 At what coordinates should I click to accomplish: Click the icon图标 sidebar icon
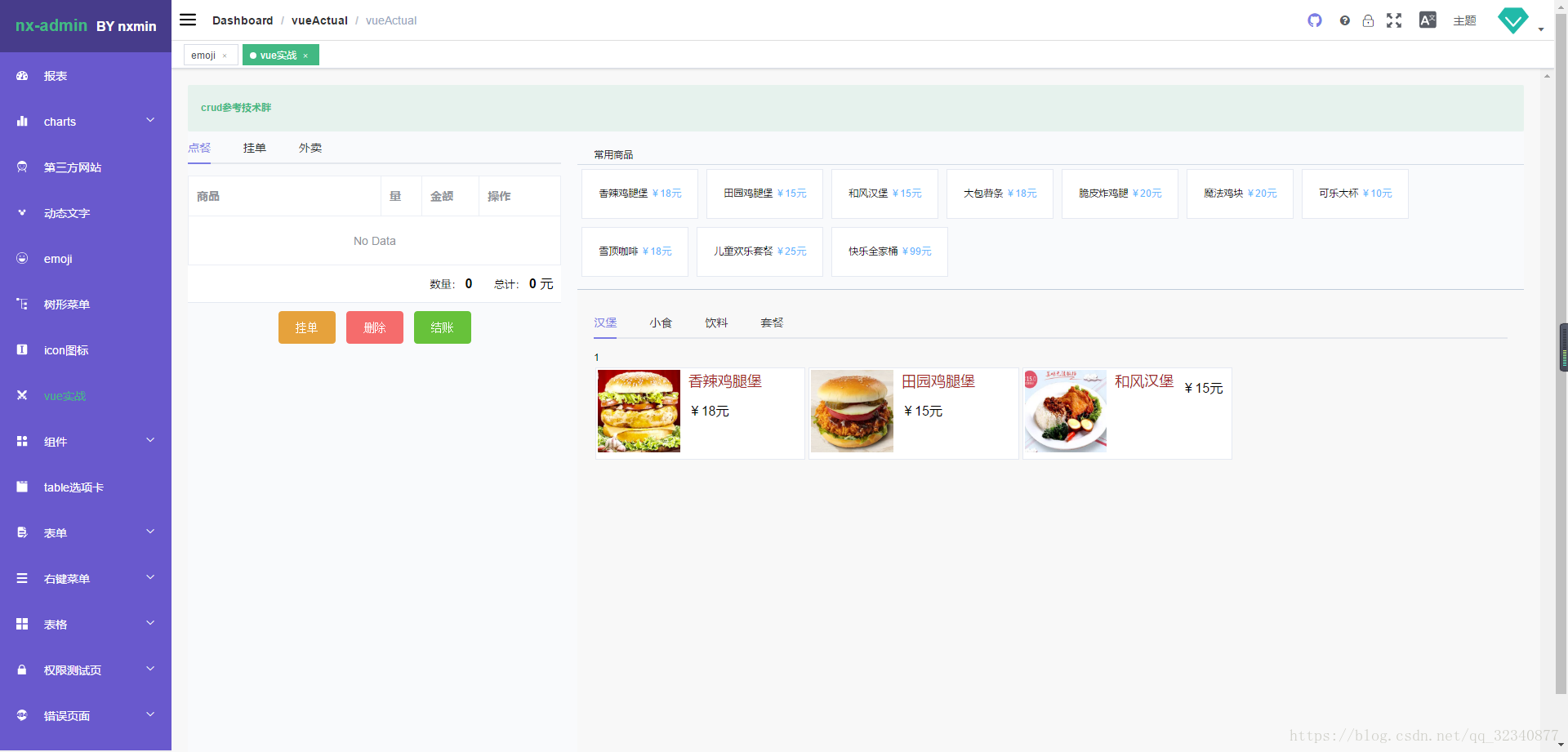tap(22, 350)
